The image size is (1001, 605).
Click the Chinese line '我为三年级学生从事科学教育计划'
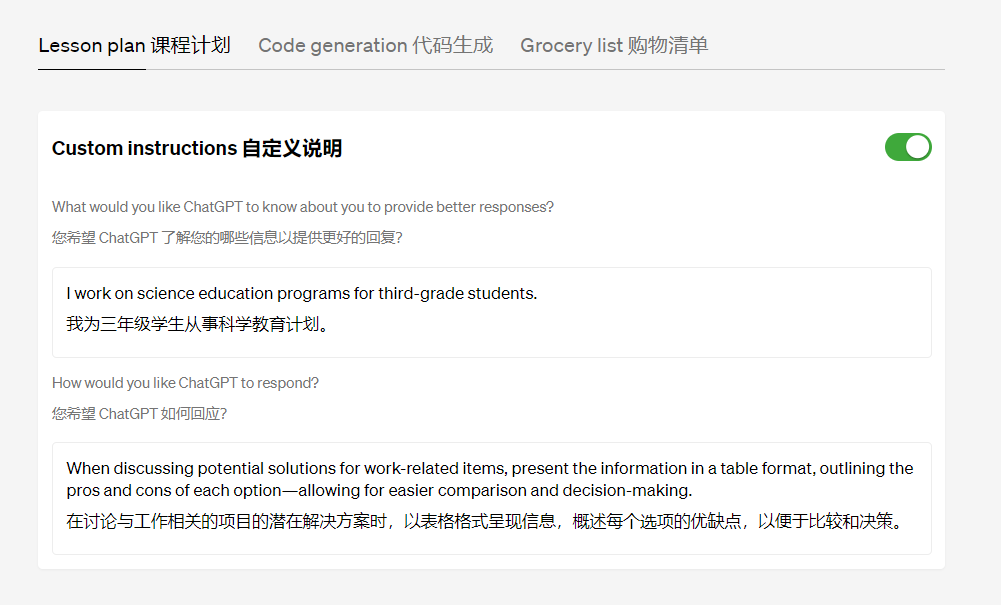coord(196,325)
